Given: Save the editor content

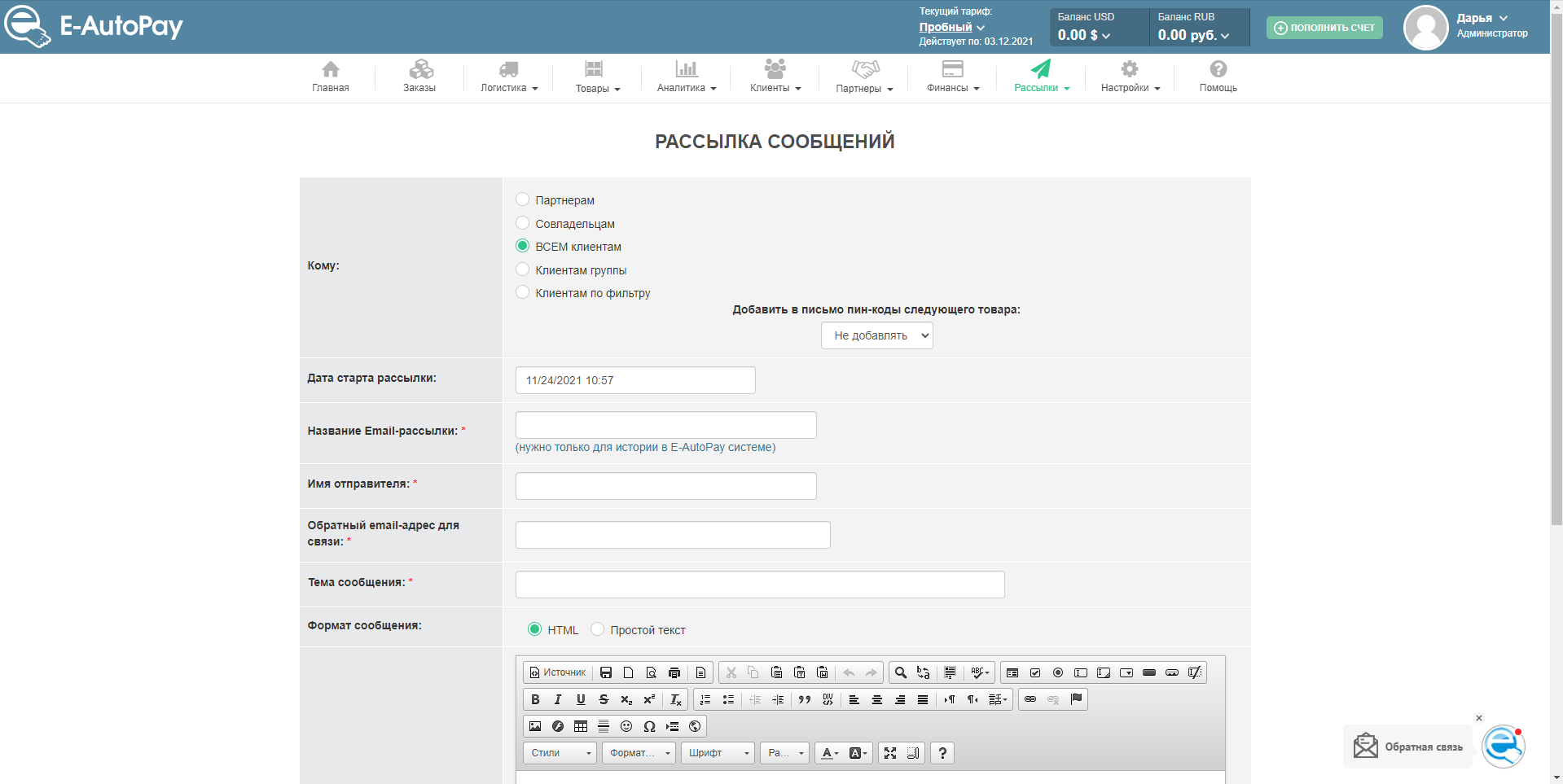Looking at the screenshot, I should (606, 672).
